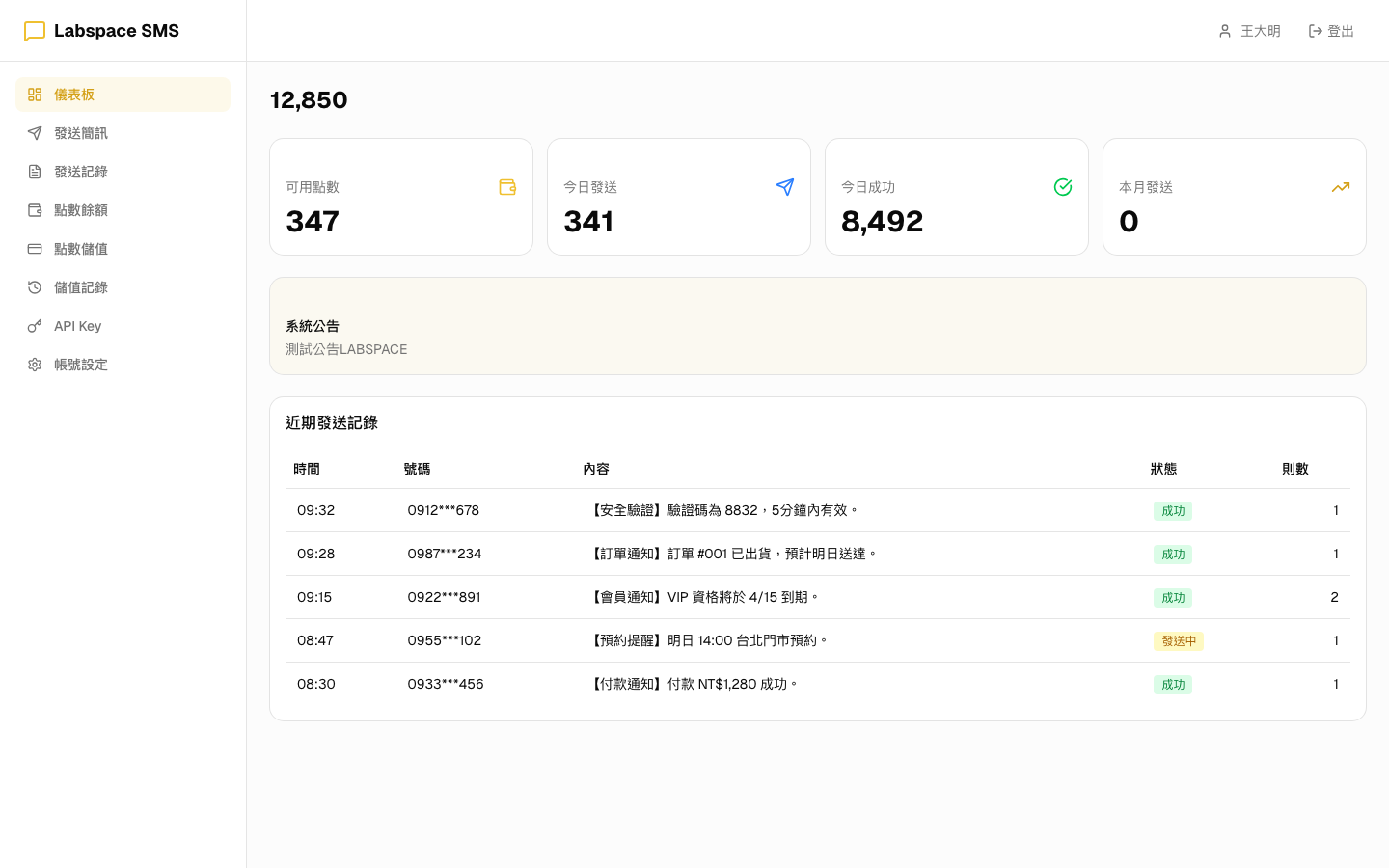This screenshot has height=868, width=1389.
Task: Click the 王大明 username link
Action: [1260, 31]
